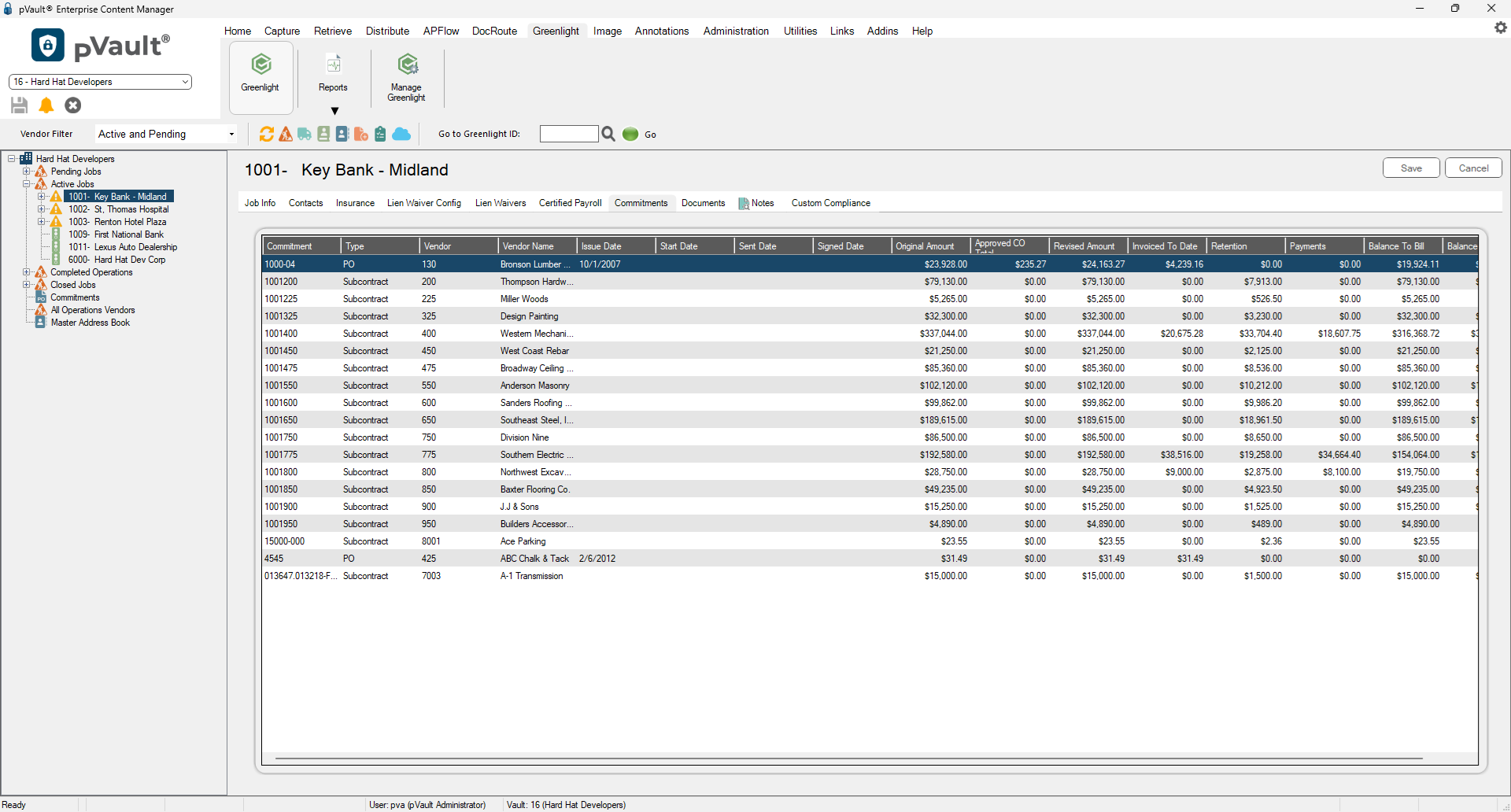This screenshot has width=1511, height=812.
Task: Select the 1011- Lexus Auto Dealership job
Action: (x=122, y=247)
